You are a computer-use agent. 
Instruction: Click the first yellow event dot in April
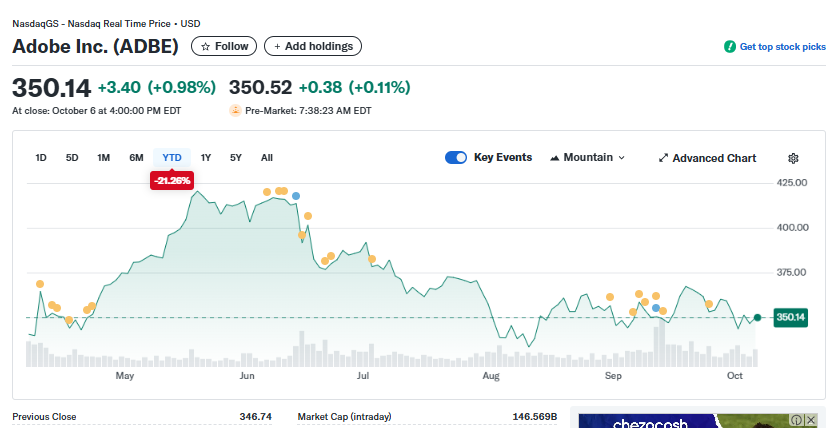point(40,284)
